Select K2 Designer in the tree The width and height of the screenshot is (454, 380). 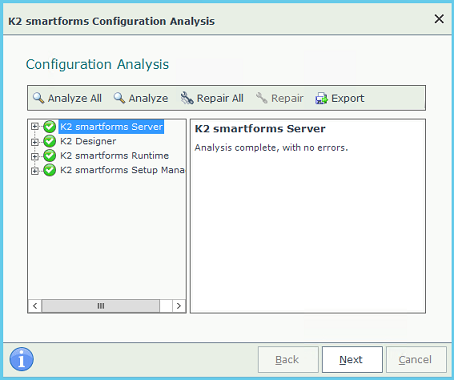tap(88, 141)
